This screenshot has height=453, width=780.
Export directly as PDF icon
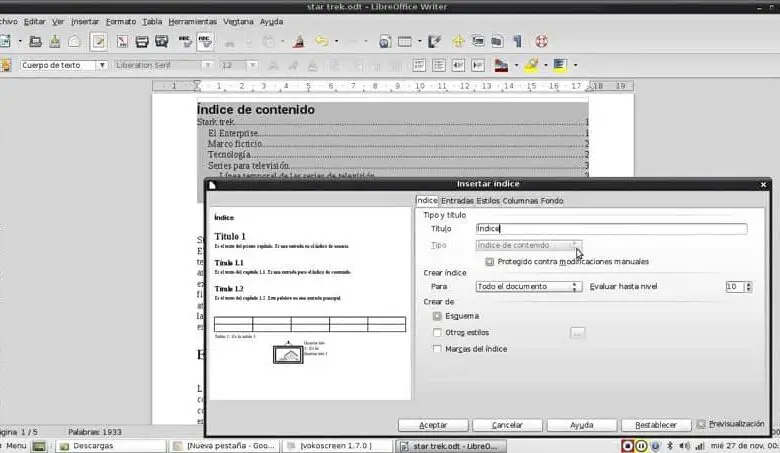click(122, 42)
